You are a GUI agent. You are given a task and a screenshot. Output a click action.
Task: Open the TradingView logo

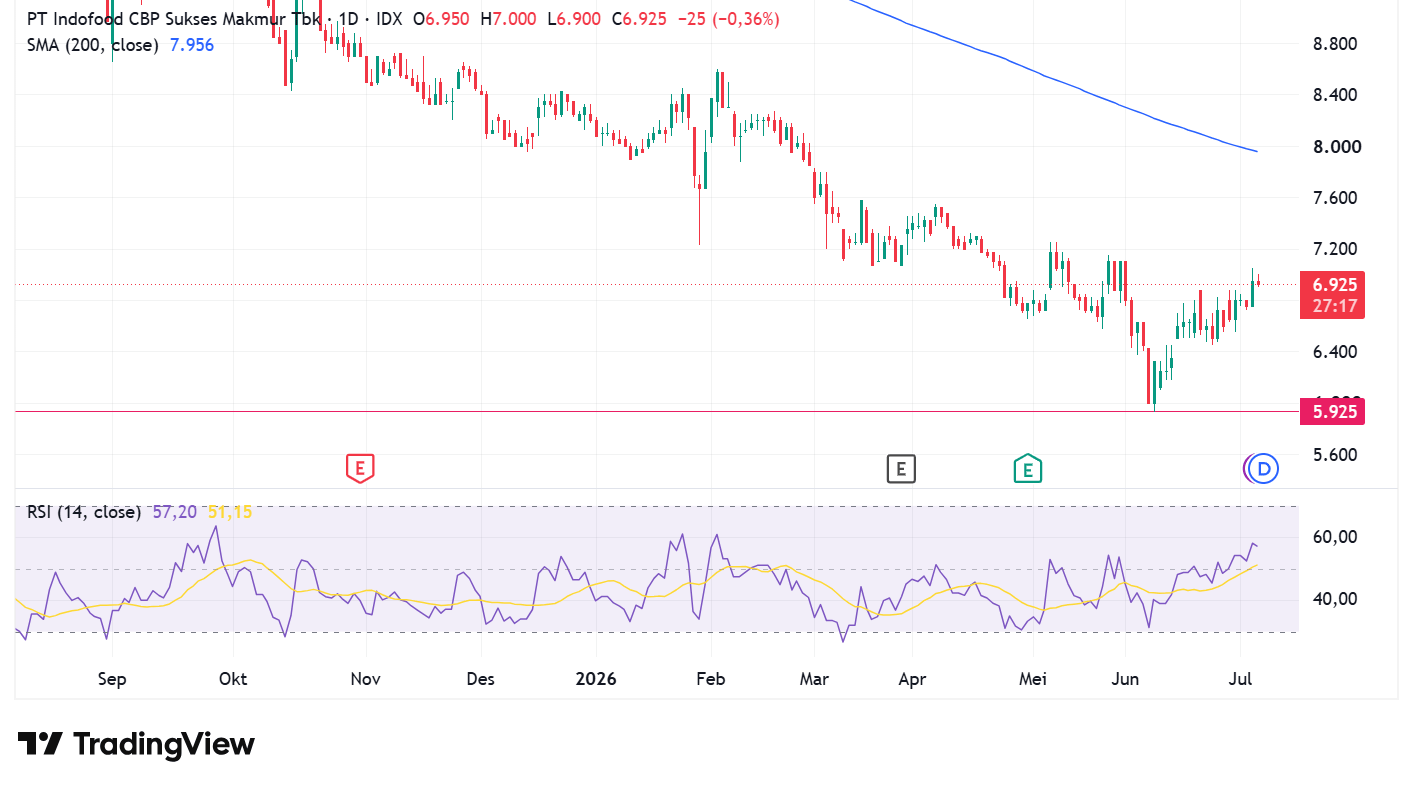pos(136,744)
